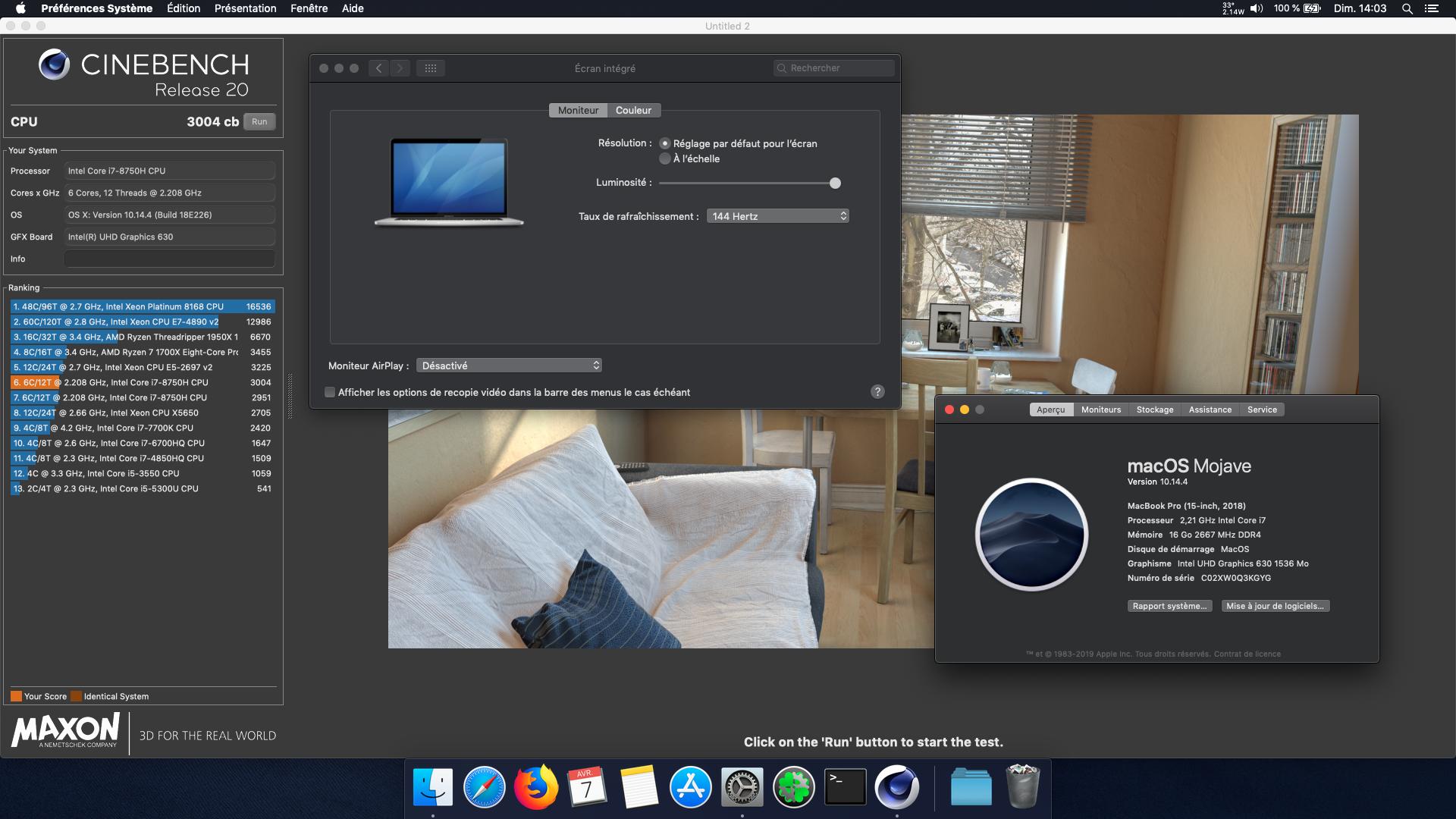
Task: Select ranking row with score 3004
Action: [x=143, y=382]
